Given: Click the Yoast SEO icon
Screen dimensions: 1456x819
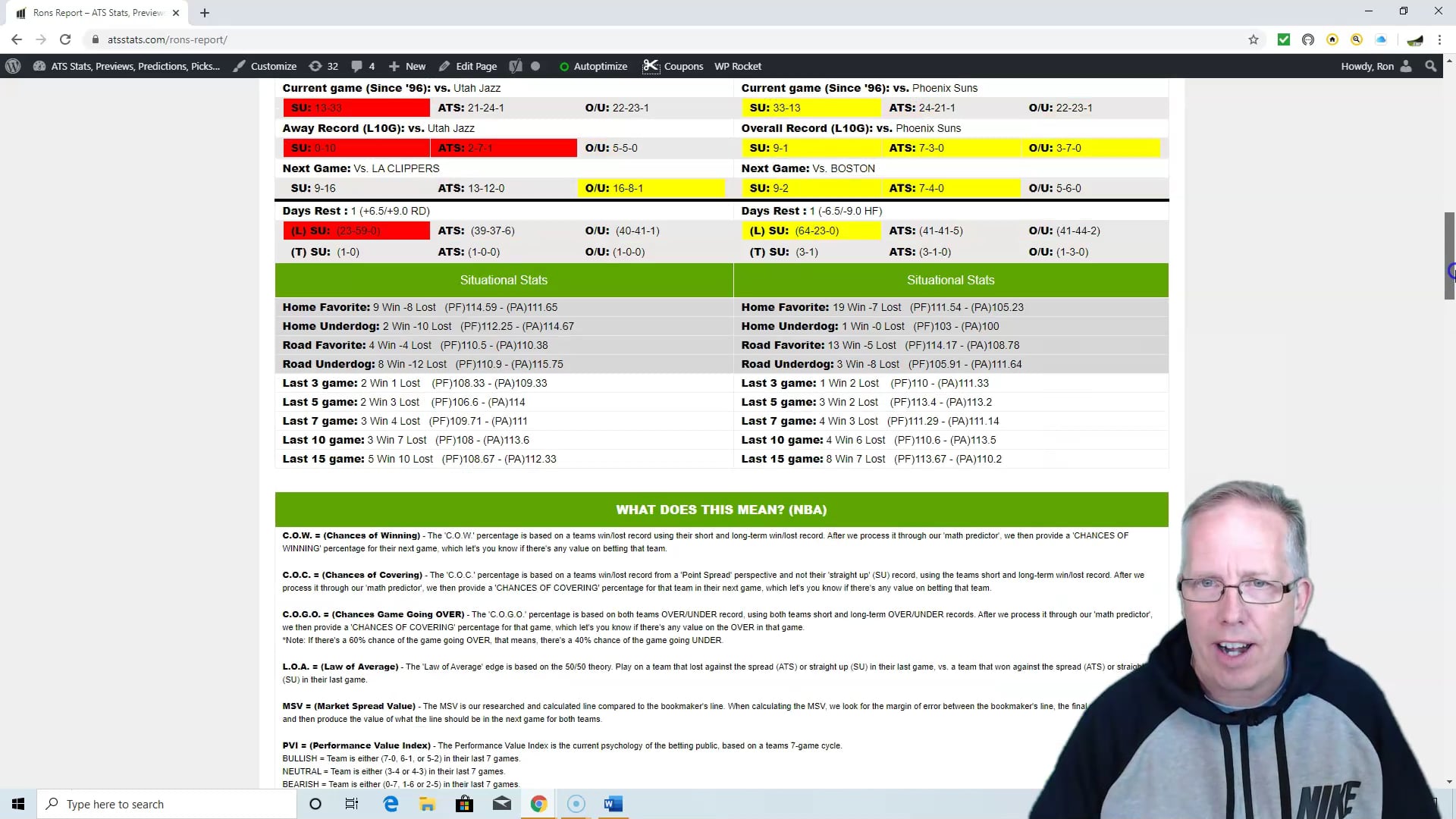Looking at the screenshot, I should (516, 66).
